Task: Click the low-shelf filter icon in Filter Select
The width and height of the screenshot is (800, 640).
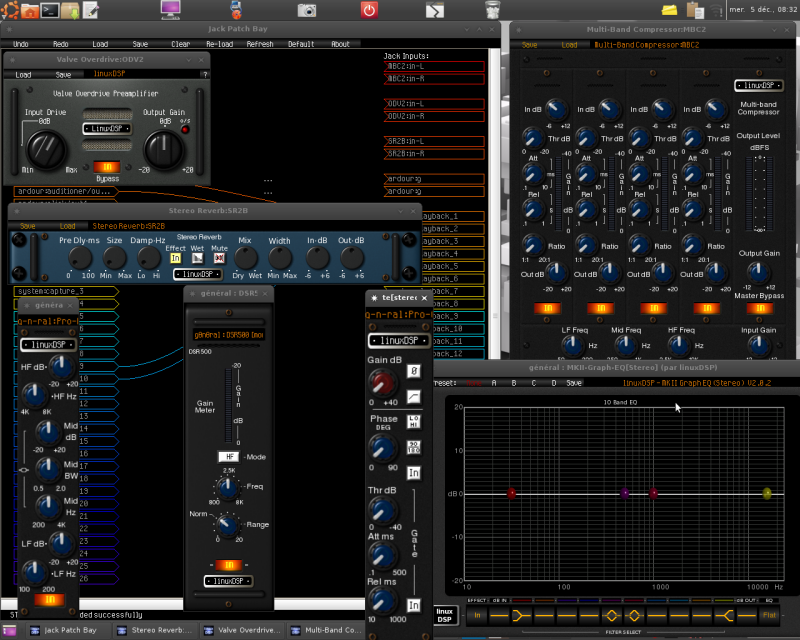Action: [521, 615]
